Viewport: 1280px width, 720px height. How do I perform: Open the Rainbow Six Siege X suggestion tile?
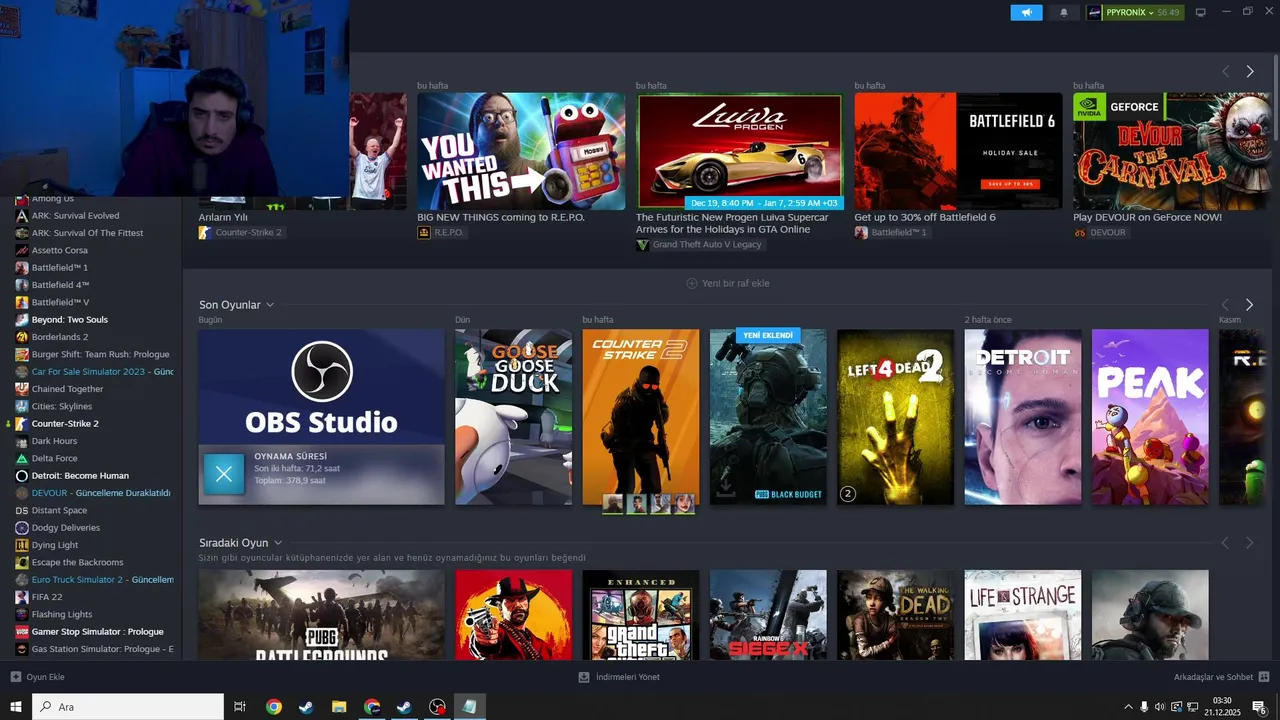[768, 614]
